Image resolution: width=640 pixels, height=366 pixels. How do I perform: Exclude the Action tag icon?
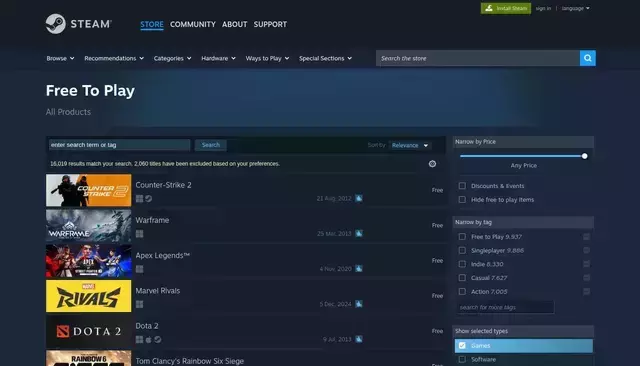point(587,291)
